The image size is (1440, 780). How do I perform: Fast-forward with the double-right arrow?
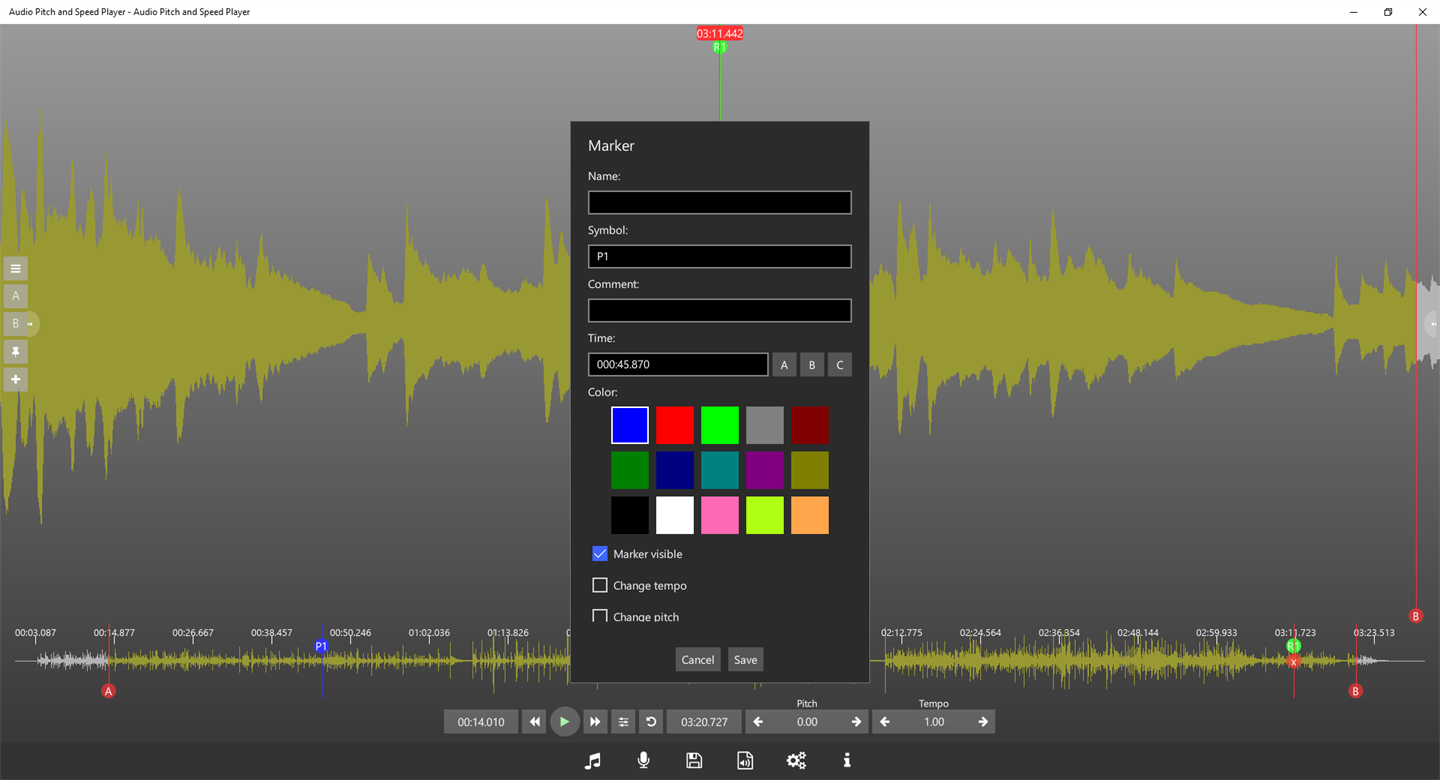pyautogui.click(x=595, y=722)
